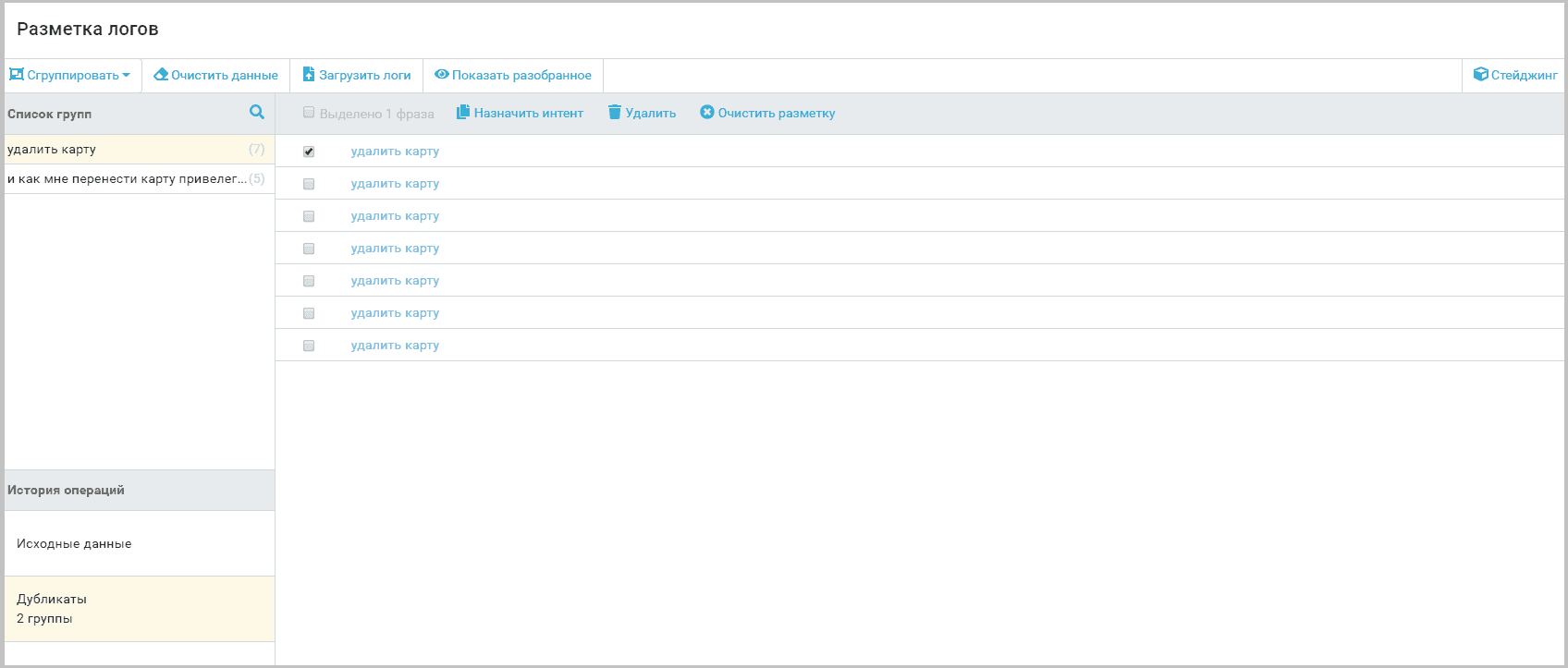Click the search magnifier icon in group list
This screenshot has width=1568, height=668.
[x=257, y=112]
